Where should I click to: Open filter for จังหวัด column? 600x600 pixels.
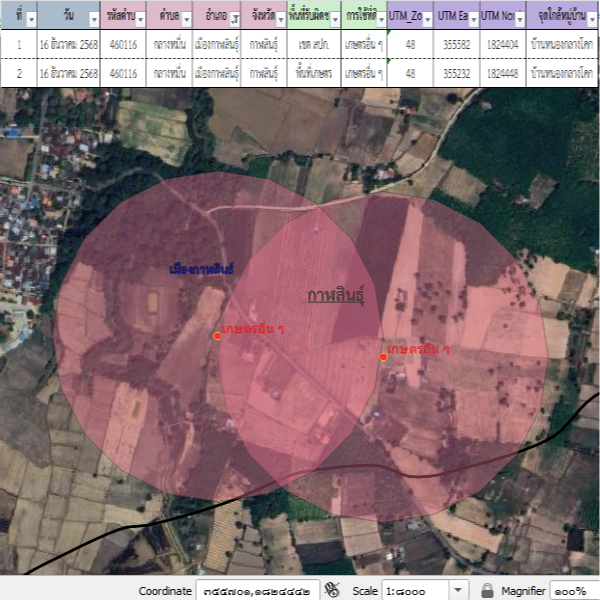coord(280,19)
